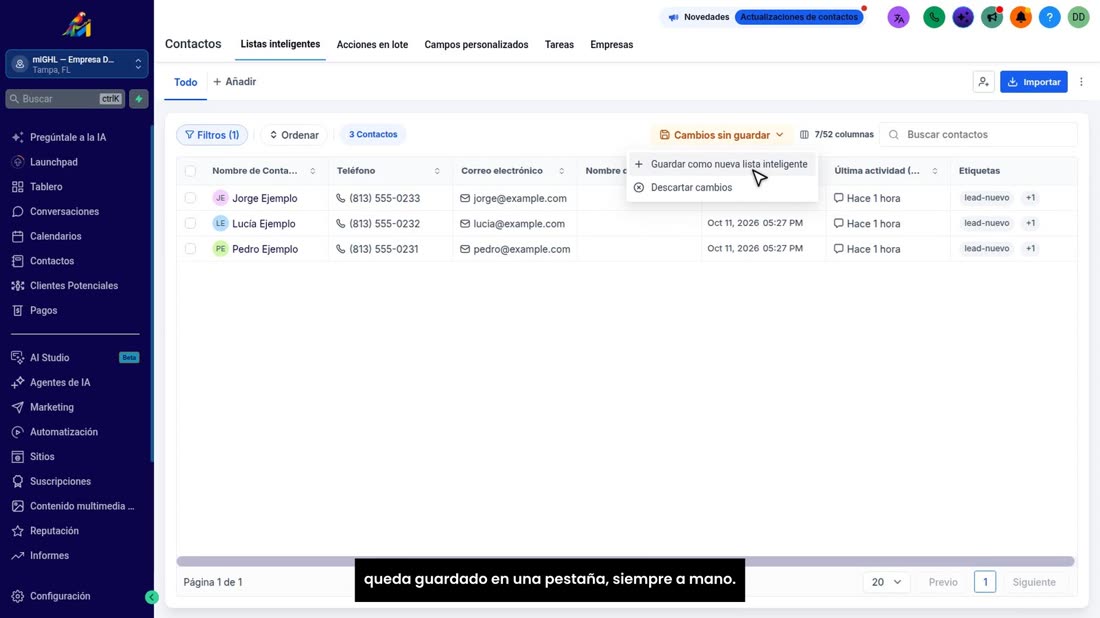Click the phone icon for Jorge Ejemplo
The image size is (1100, 618).
pyautogui.click(x=340, y=199)
